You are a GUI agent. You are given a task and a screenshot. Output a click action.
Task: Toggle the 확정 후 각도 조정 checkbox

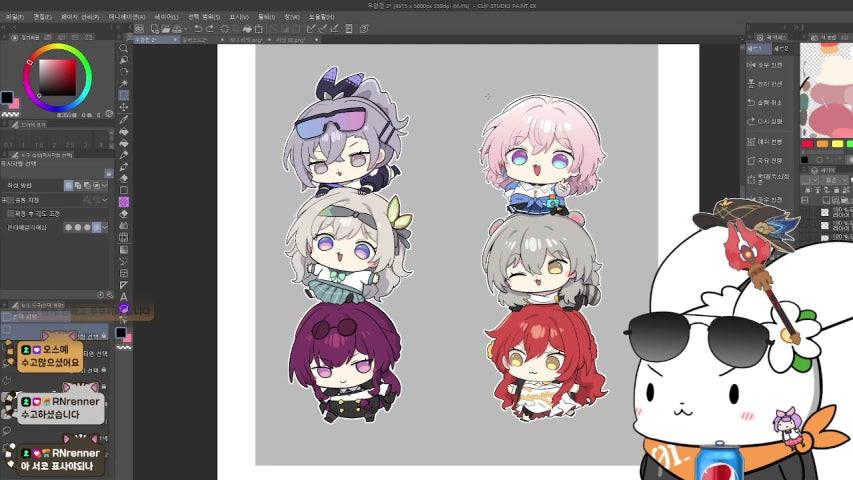[10, 214]
